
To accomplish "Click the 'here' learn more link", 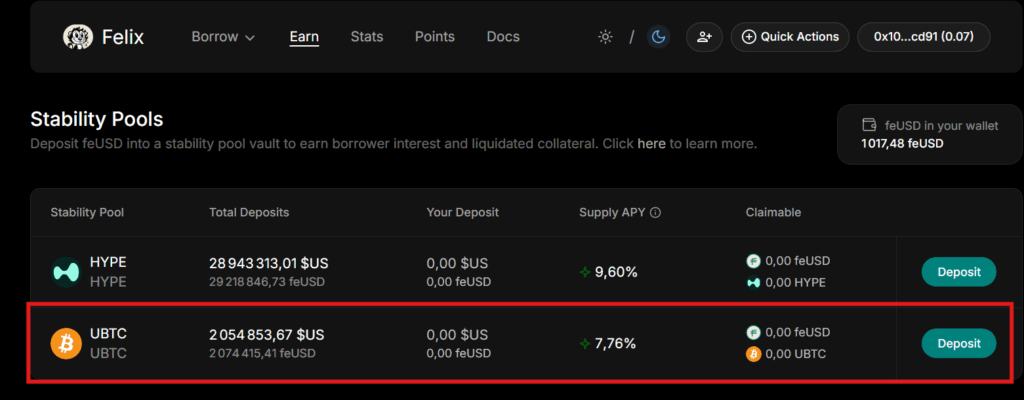I will 651,143.
